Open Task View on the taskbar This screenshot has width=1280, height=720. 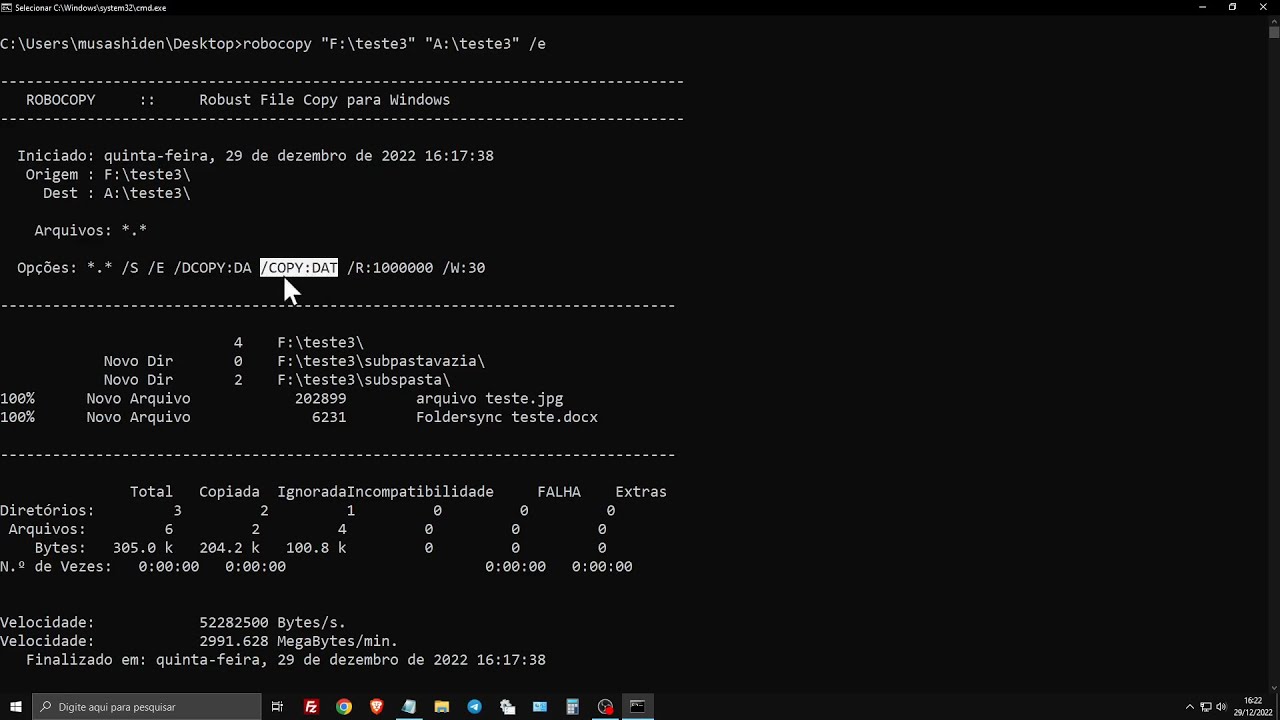(278, 707)
